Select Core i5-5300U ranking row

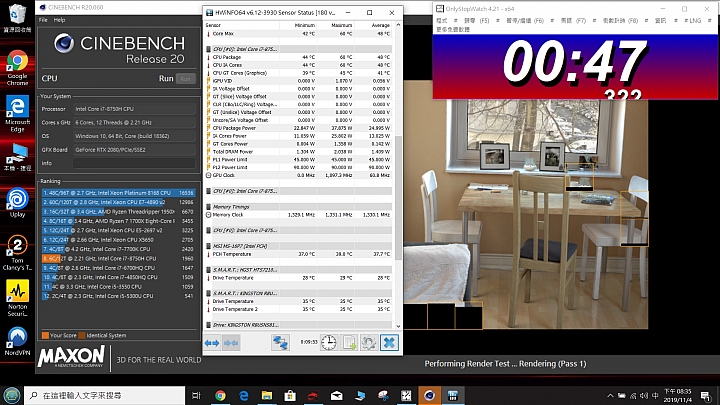[x=118, y=296]
